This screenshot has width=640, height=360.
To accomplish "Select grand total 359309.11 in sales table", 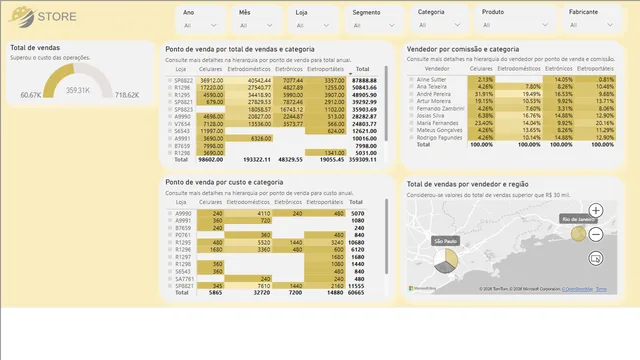I will 362,160.
